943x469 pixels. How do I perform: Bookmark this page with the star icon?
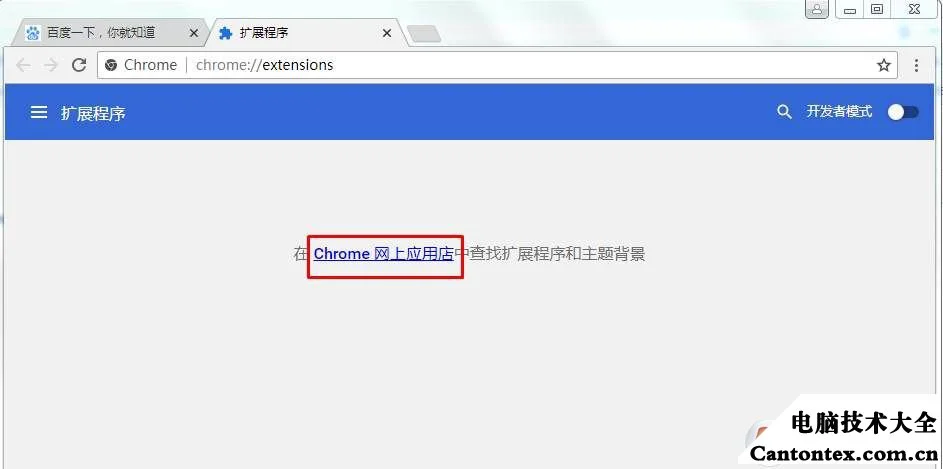tap(883, 65)
